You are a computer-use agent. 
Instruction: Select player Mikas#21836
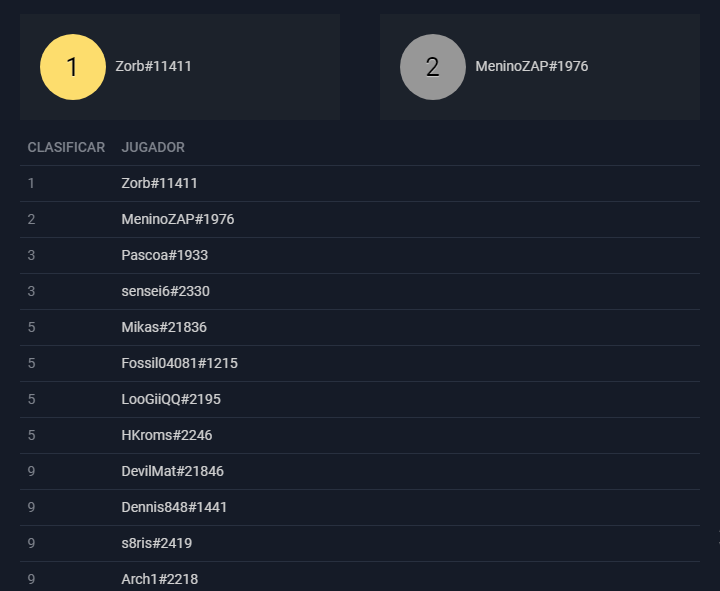pyautogui.click(x=164, y=327)
